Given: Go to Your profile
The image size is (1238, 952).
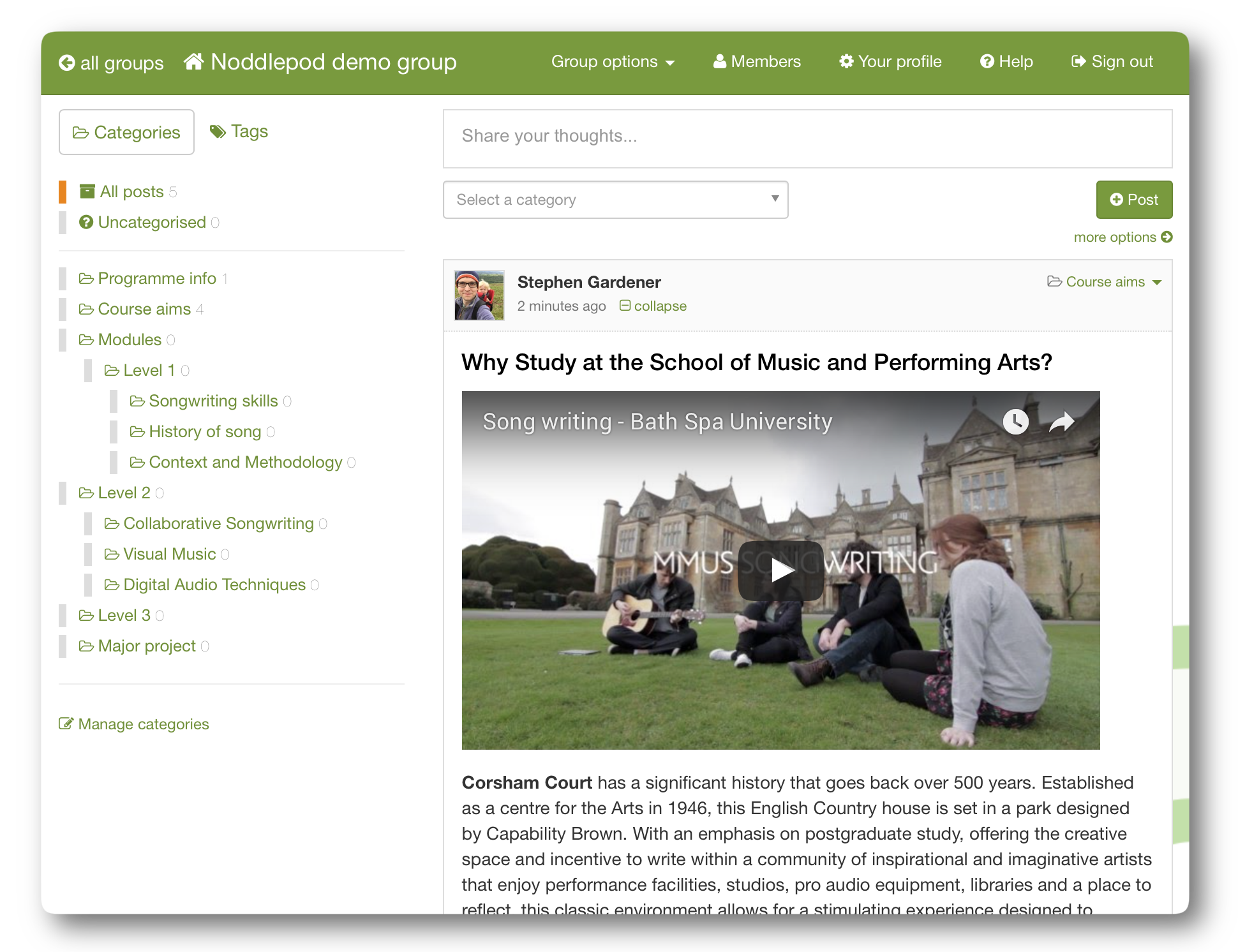Looking at the screenshot, I should [x=890, y=61].
